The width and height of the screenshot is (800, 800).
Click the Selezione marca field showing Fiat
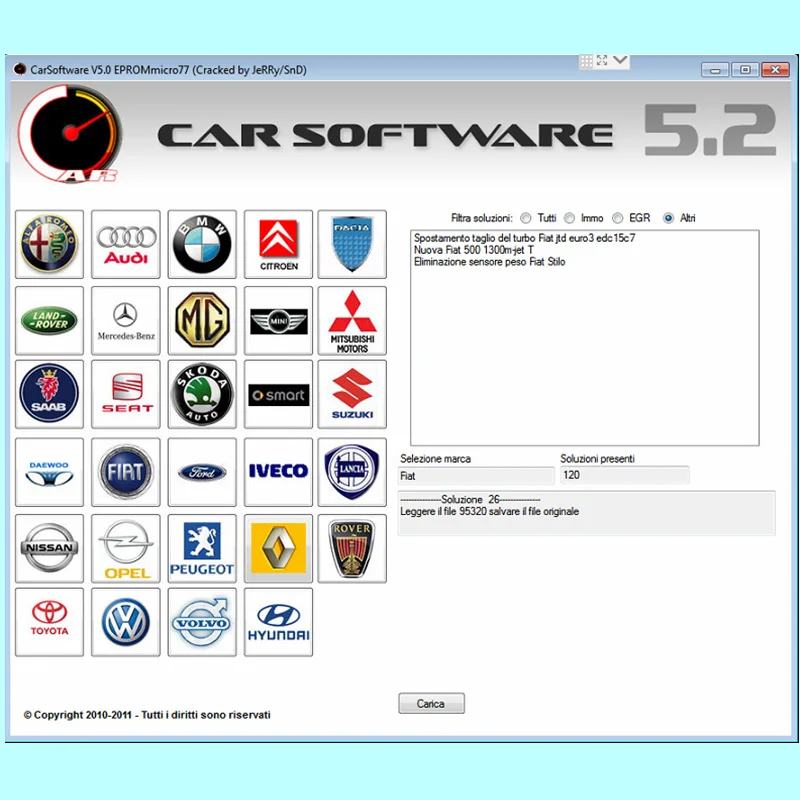[476, 476]
